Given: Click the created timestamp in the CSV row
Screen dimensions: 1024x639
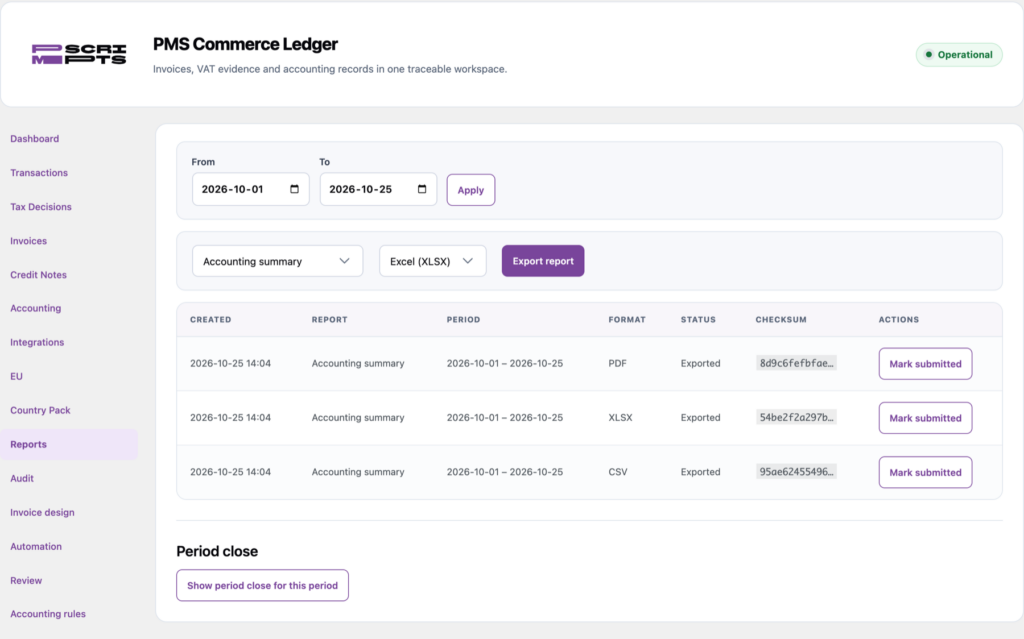Looking at the screenshot, I should 231,472.
